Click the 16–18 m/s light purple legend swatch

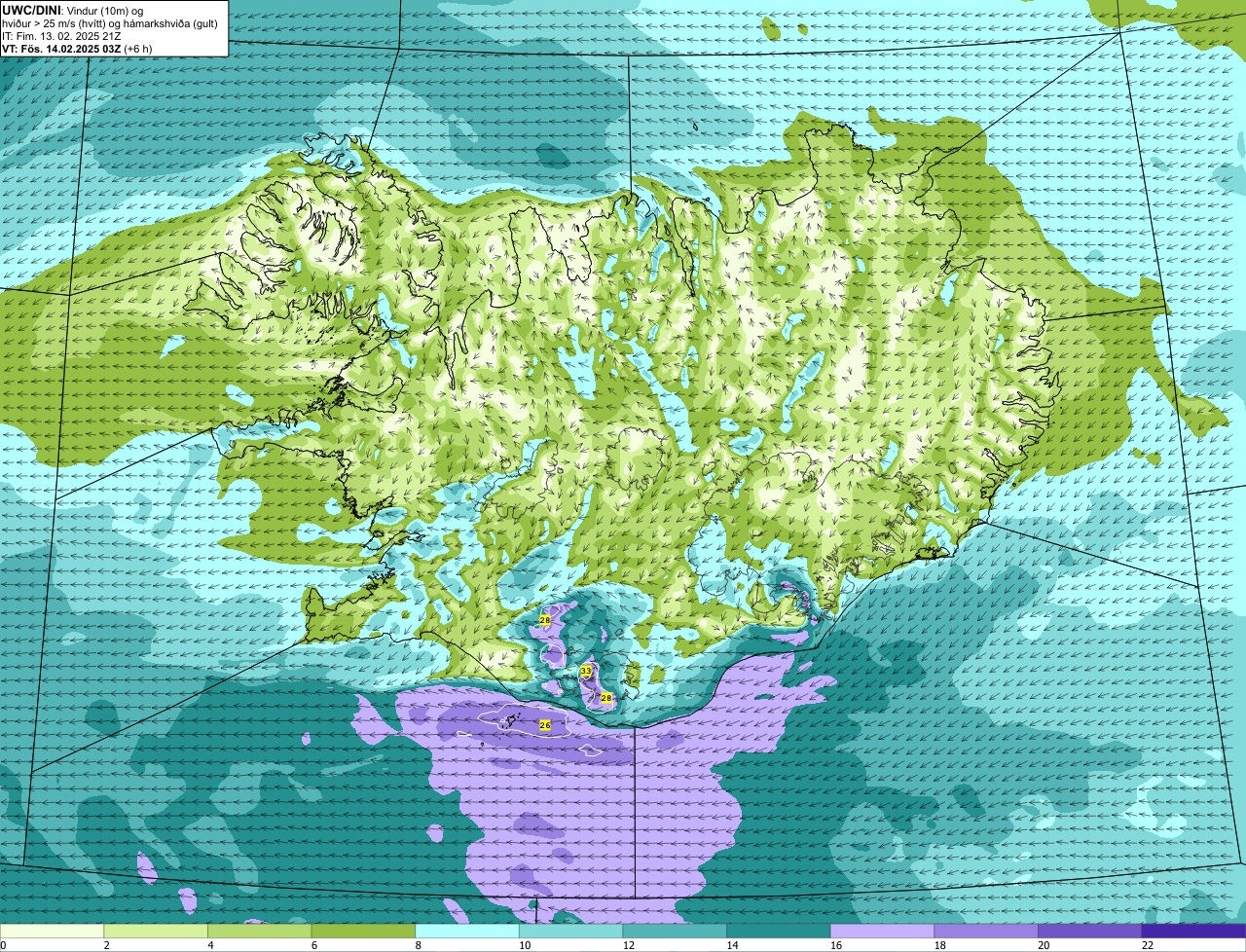883,931
